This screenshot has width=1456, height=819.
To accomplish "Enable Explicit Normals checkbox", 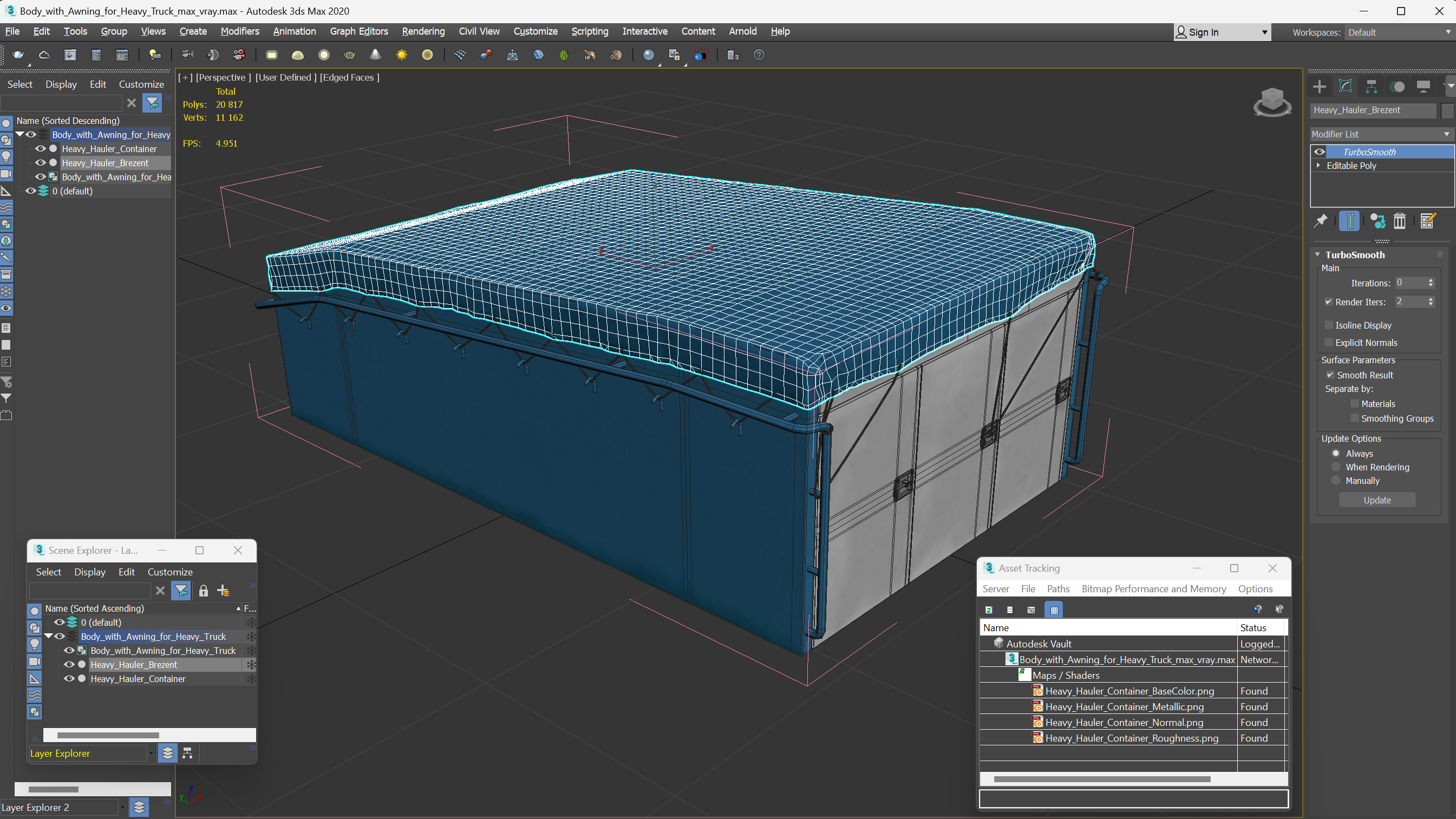I will 1328,343.
